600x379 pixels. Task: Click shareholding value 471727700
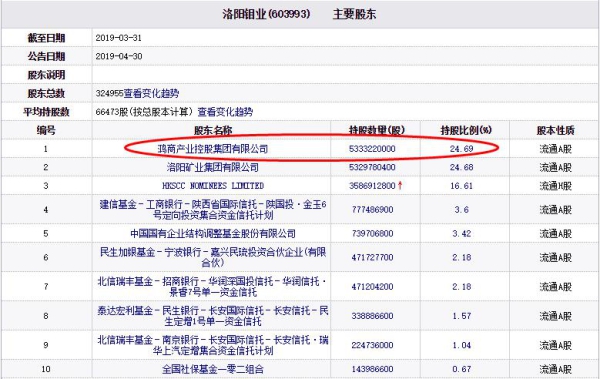tap(372, 257)
